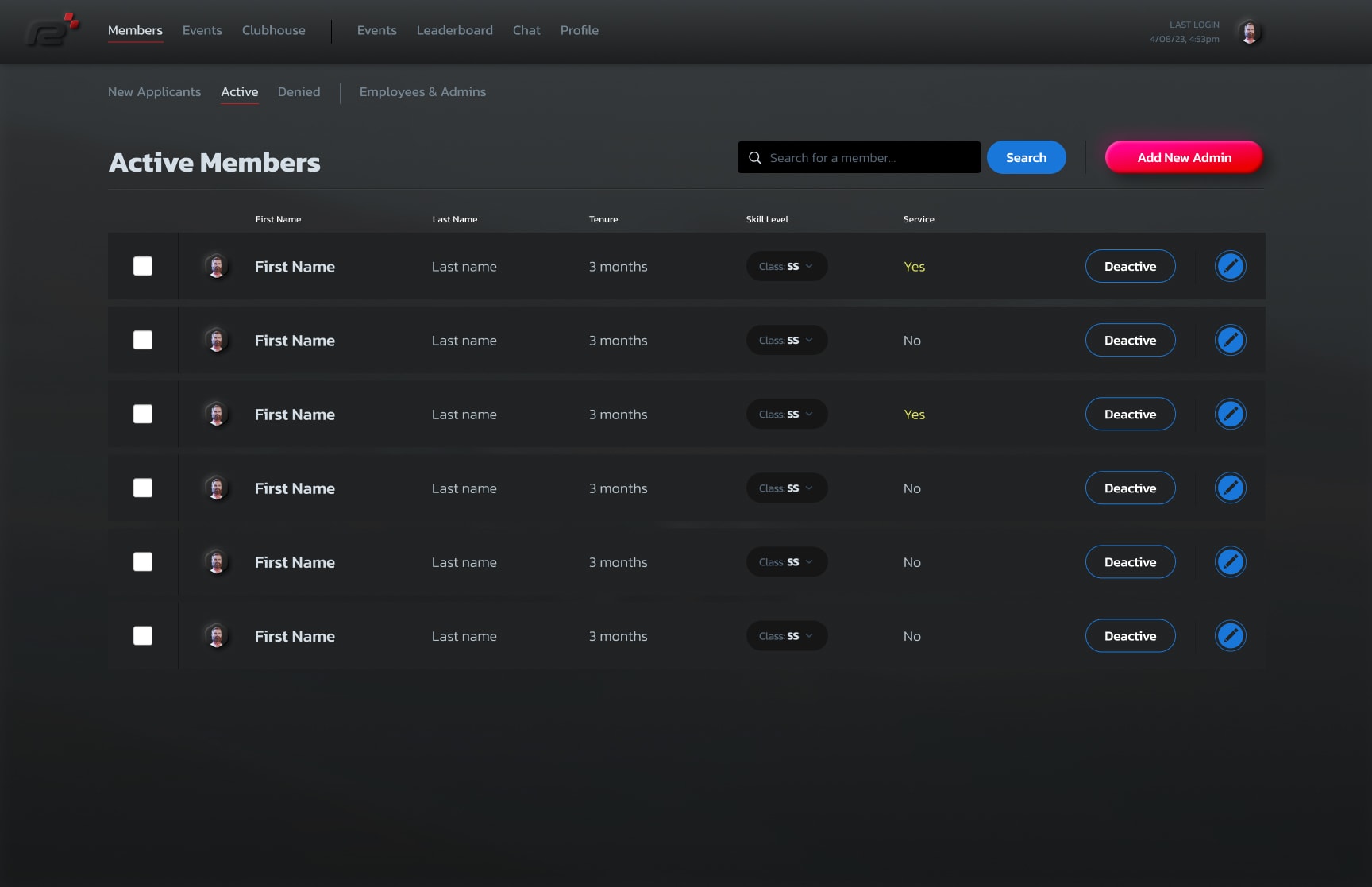Screen dimensions: 1372x887
Task: Go to the Chat section
Action: pos(526,30)
